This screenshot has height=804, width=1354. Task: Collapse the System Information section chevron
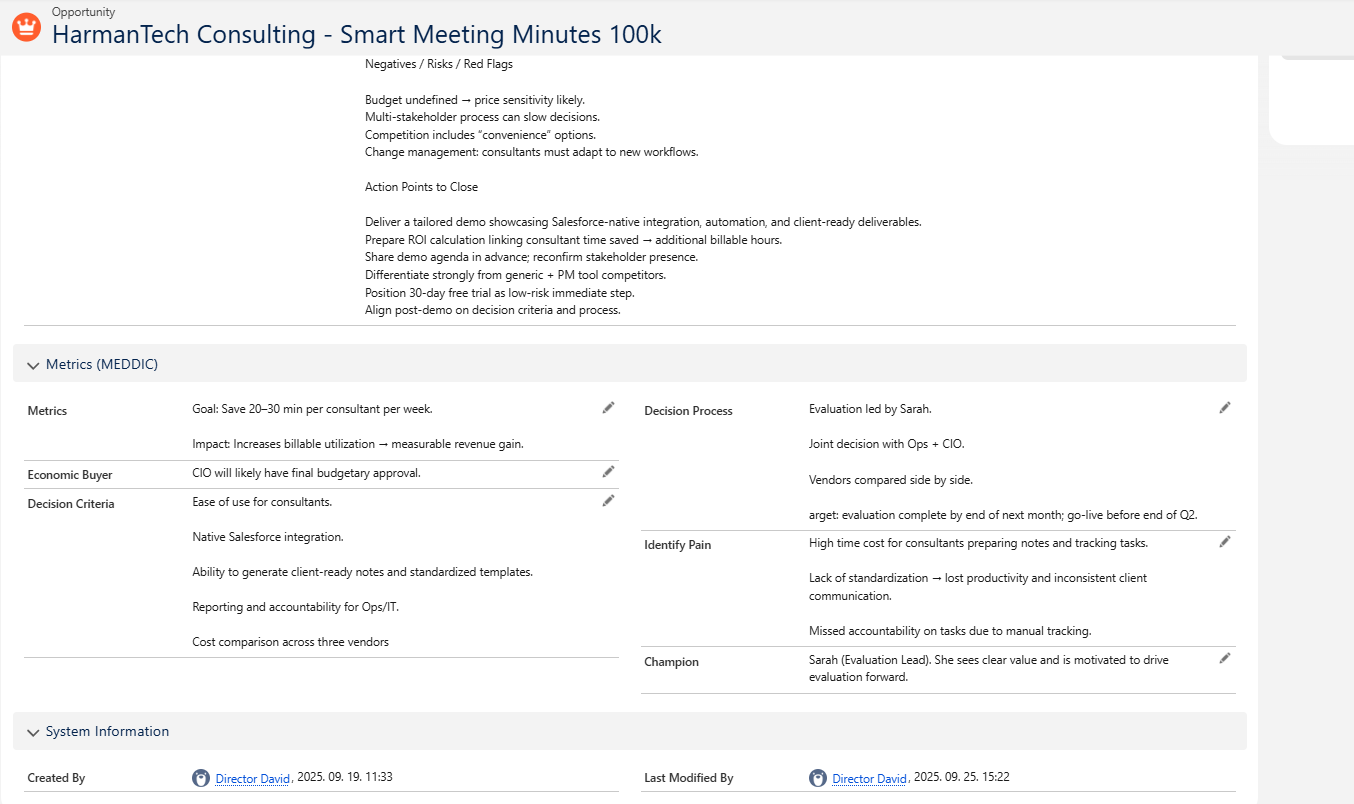coord(33,732)
